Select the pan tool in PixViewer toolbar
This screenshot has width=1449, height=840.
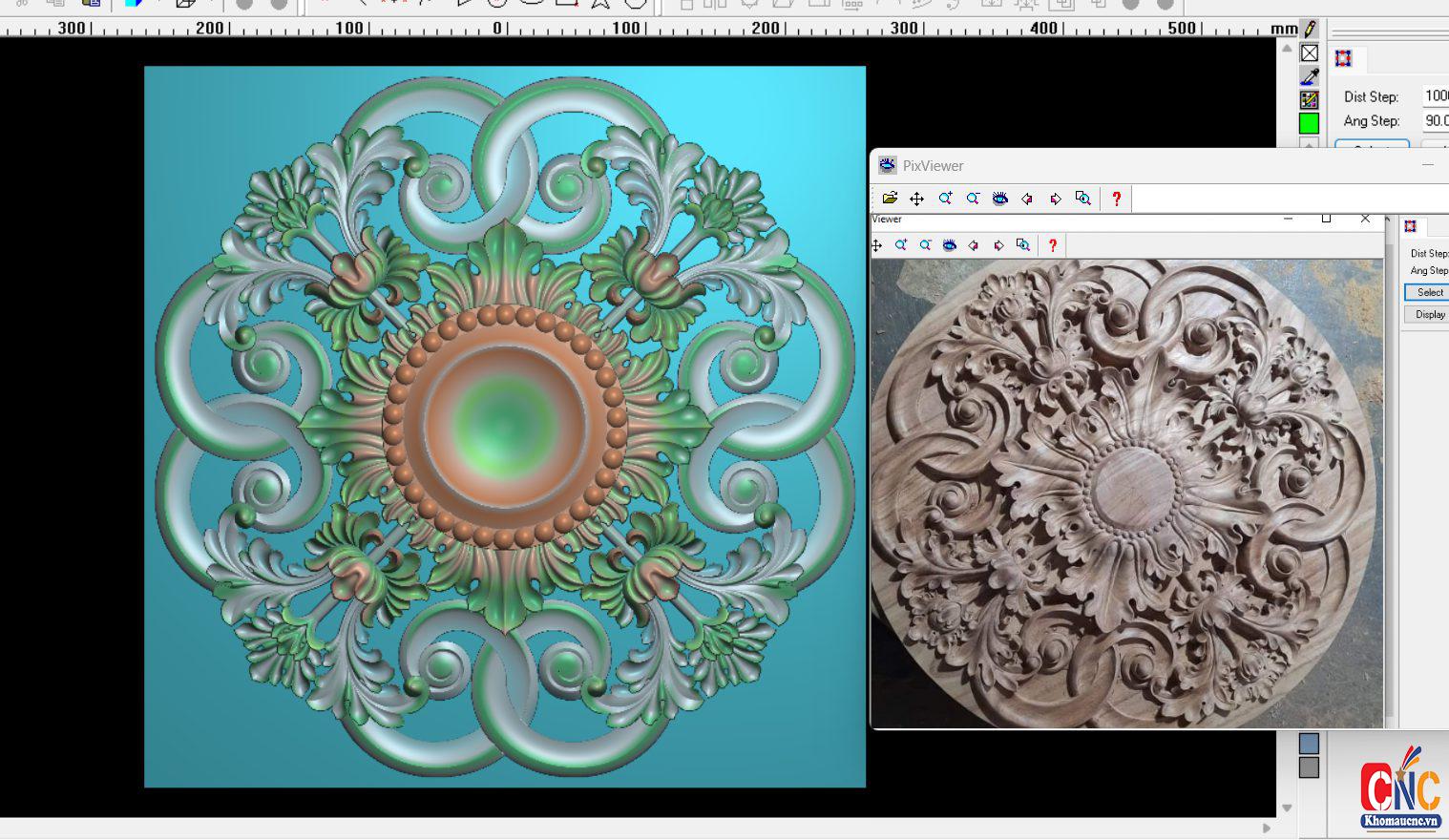click(x=916, y=199)
